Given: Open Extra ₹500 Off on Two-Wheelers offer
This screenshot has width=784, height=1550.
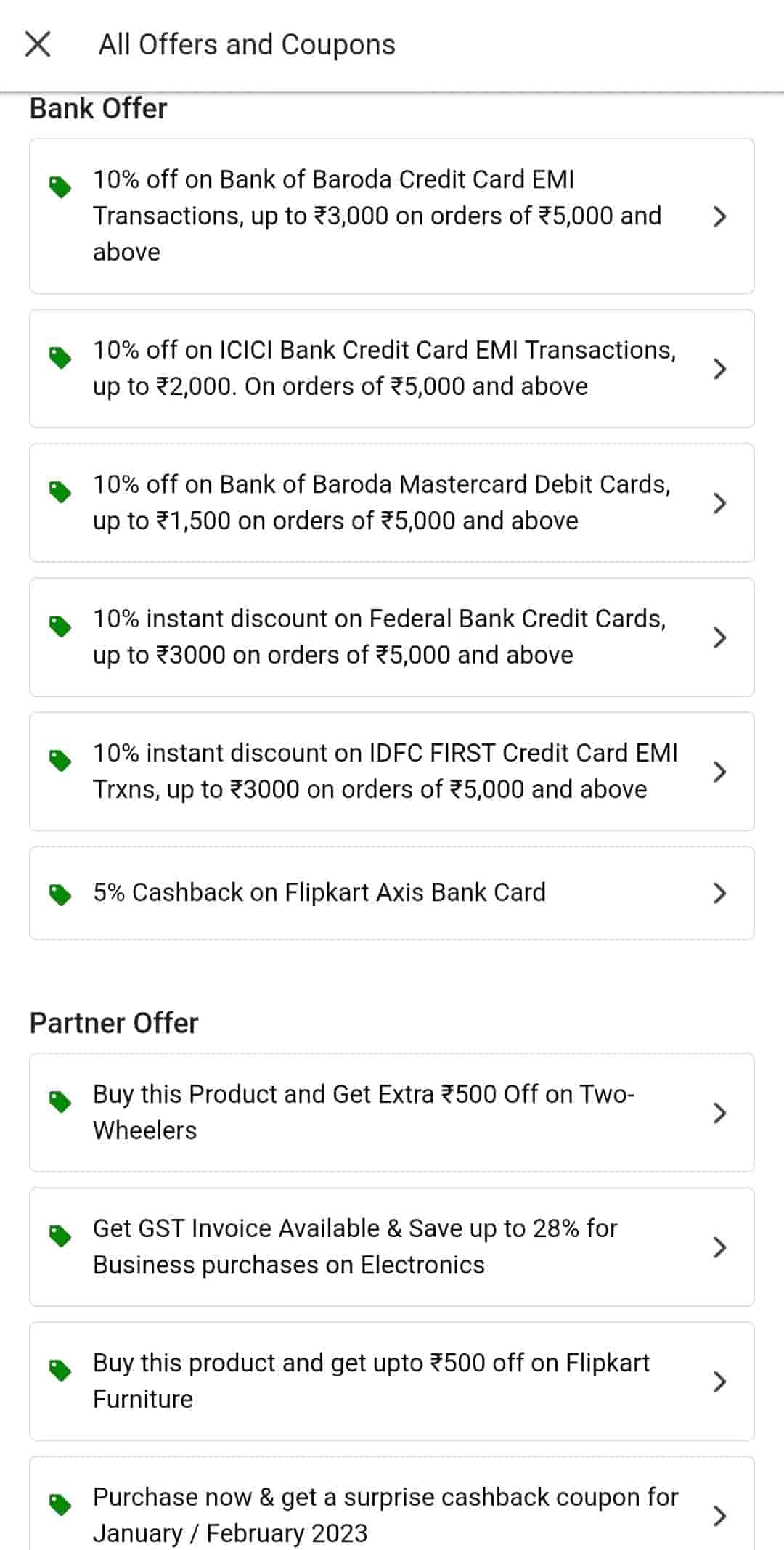Looking at the screenshot, I should click(x=363, y=1112).
